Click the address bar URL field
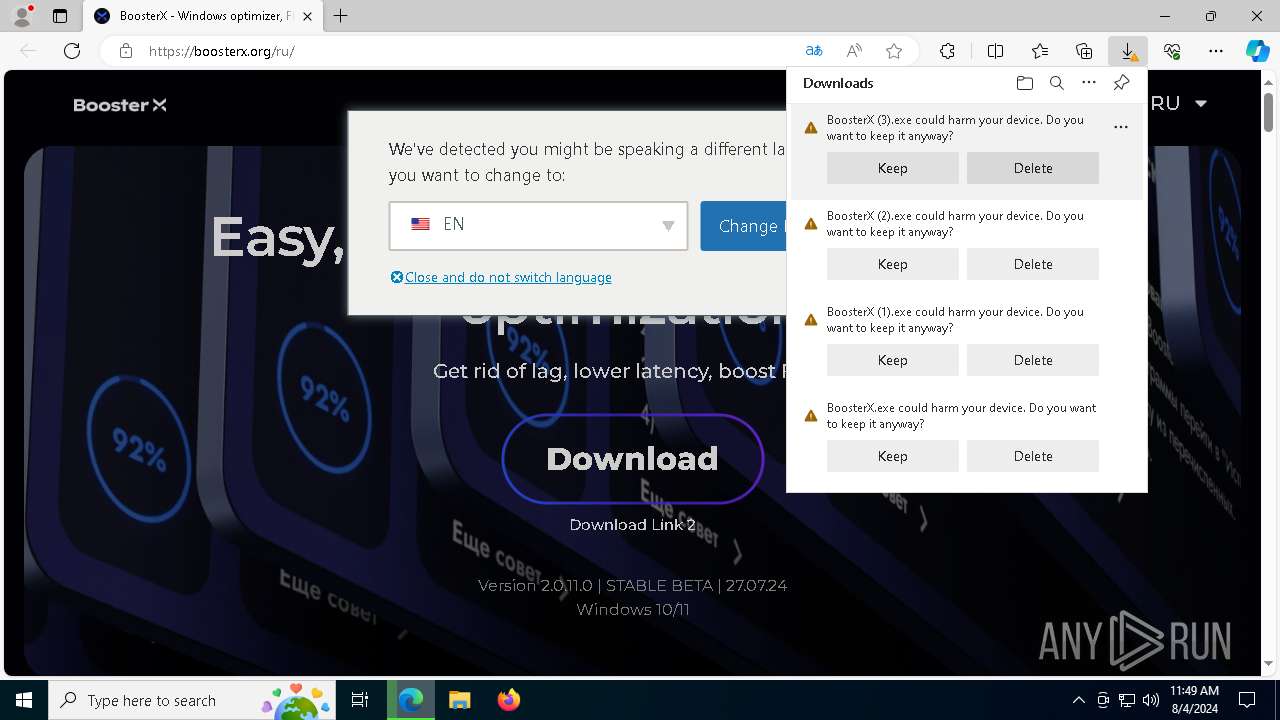The width and height of the screenshot is (1280, 720). pos(470,51)
